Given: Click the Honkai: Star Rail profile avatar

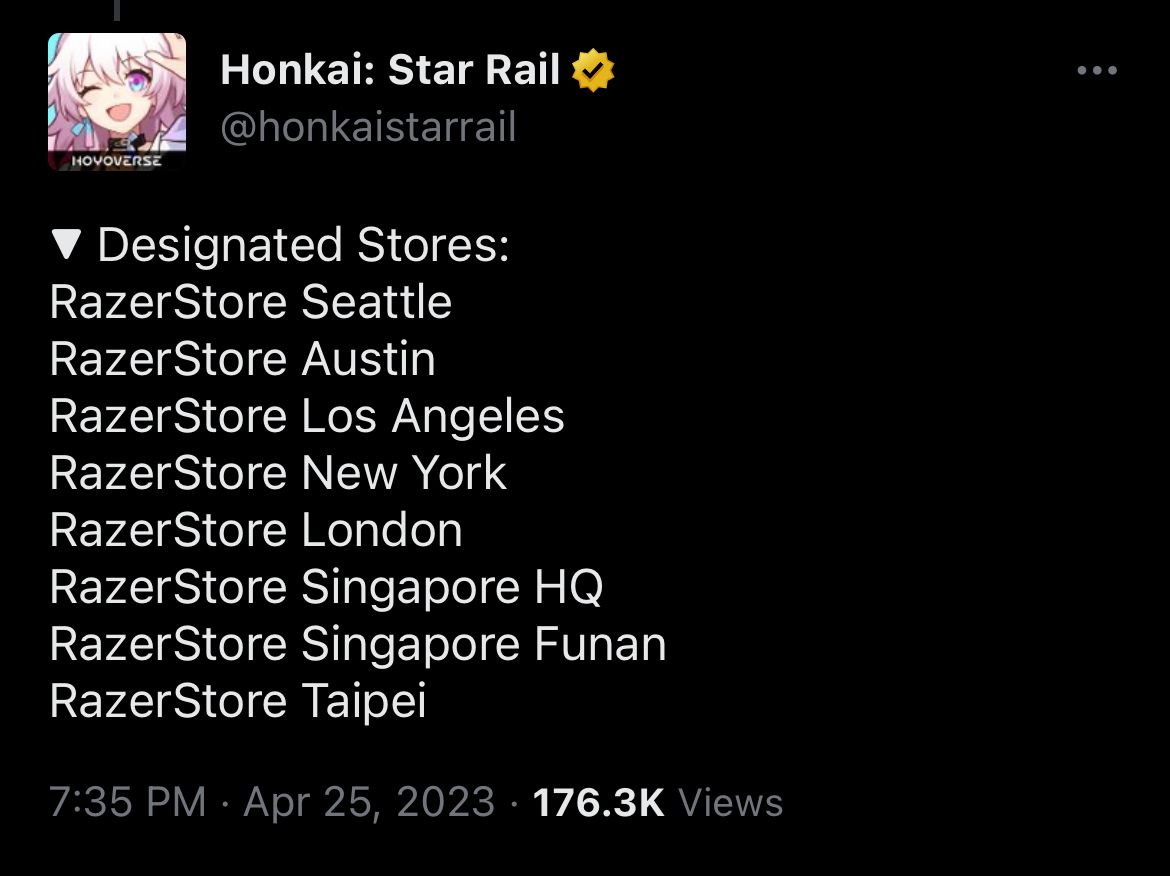Looking at the screenshot, I should pyautogui.click(x=117, y=100).
